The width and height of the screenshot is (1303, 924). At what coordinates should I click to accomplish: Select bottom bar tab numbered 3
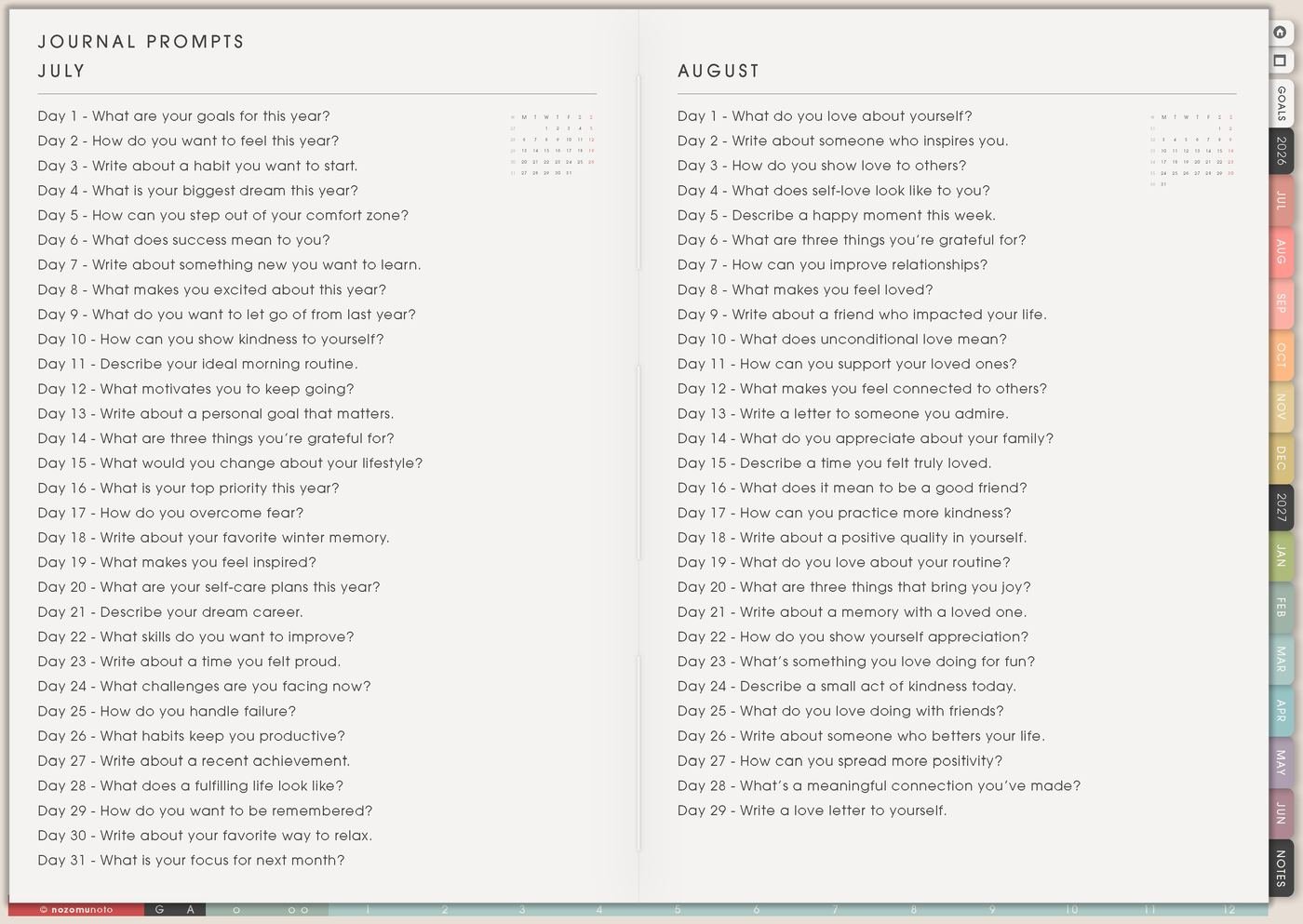(x=522, y=910)
